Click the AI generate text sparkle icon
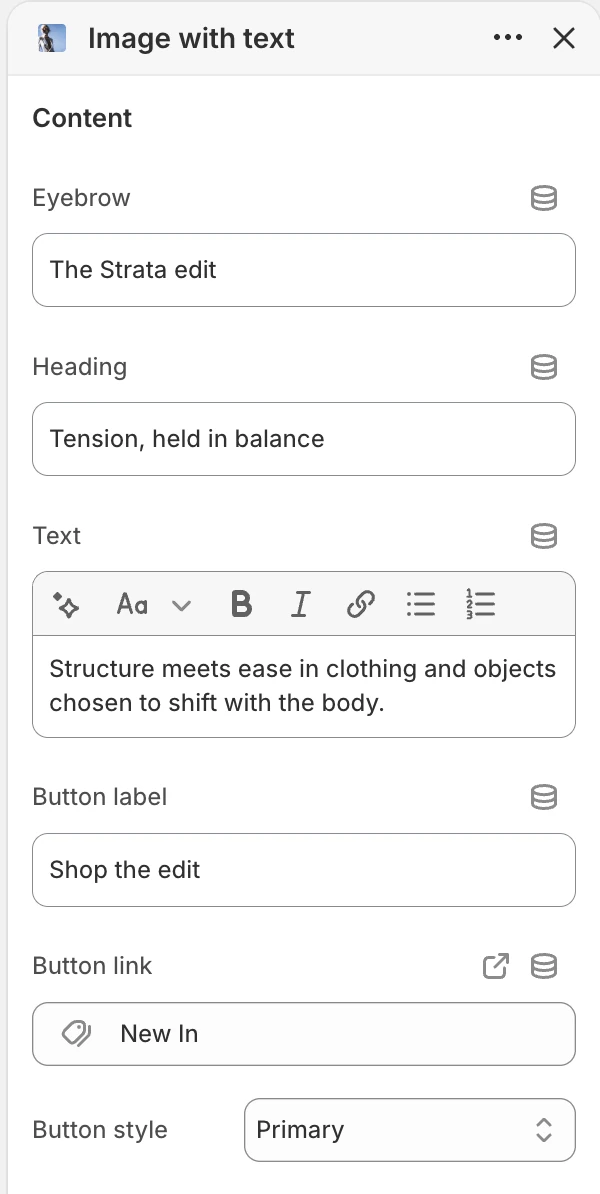The width and height of the screenshot is (600, 1194). [x=66, y=605]
